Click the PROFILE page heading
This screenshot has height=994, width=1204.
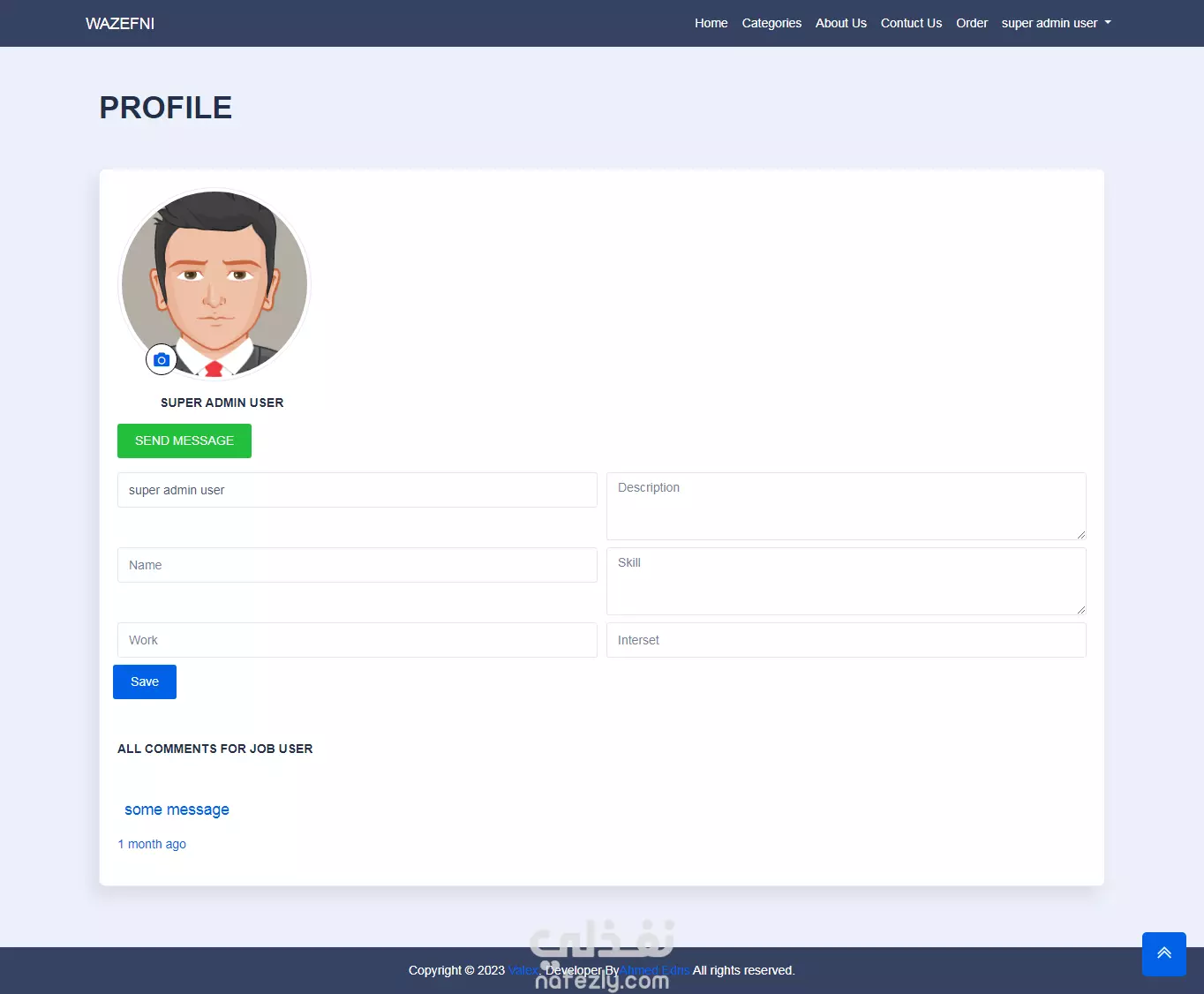[x=166, y=108]
